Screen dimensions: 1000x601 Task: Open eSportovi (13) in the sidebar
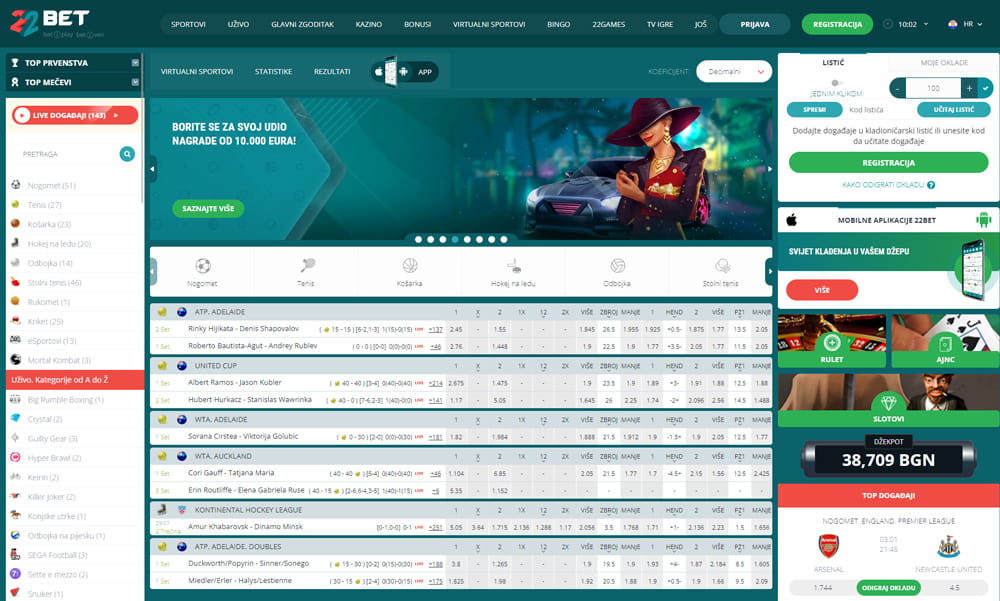click(52, 341)
